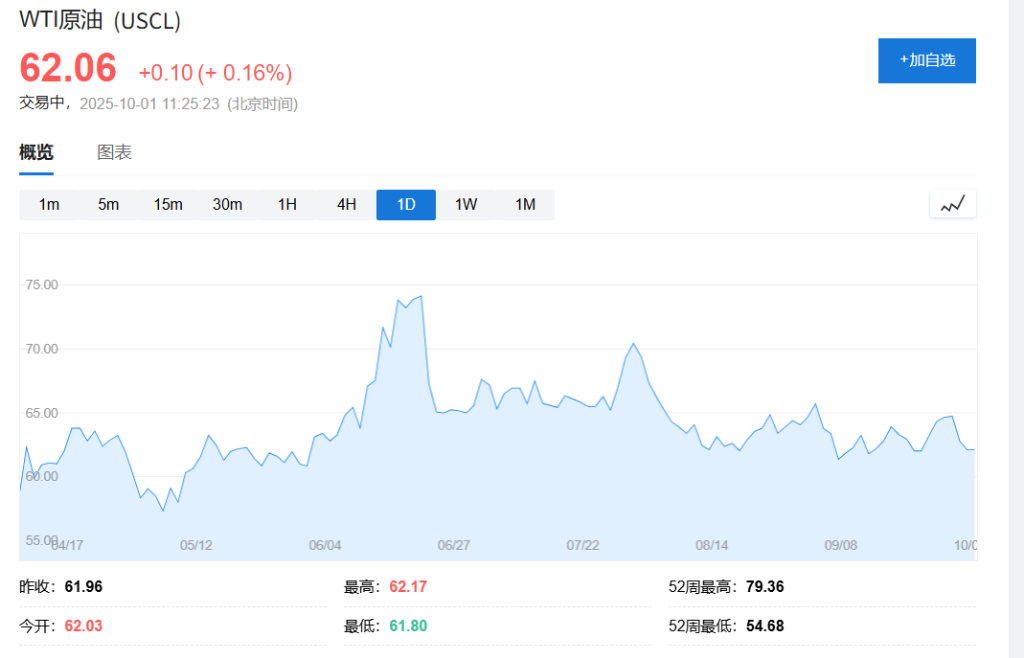Select the 1m time interval
This screenshot has width=1024, height=658.
pyautogui.click(x=49, y=205)
